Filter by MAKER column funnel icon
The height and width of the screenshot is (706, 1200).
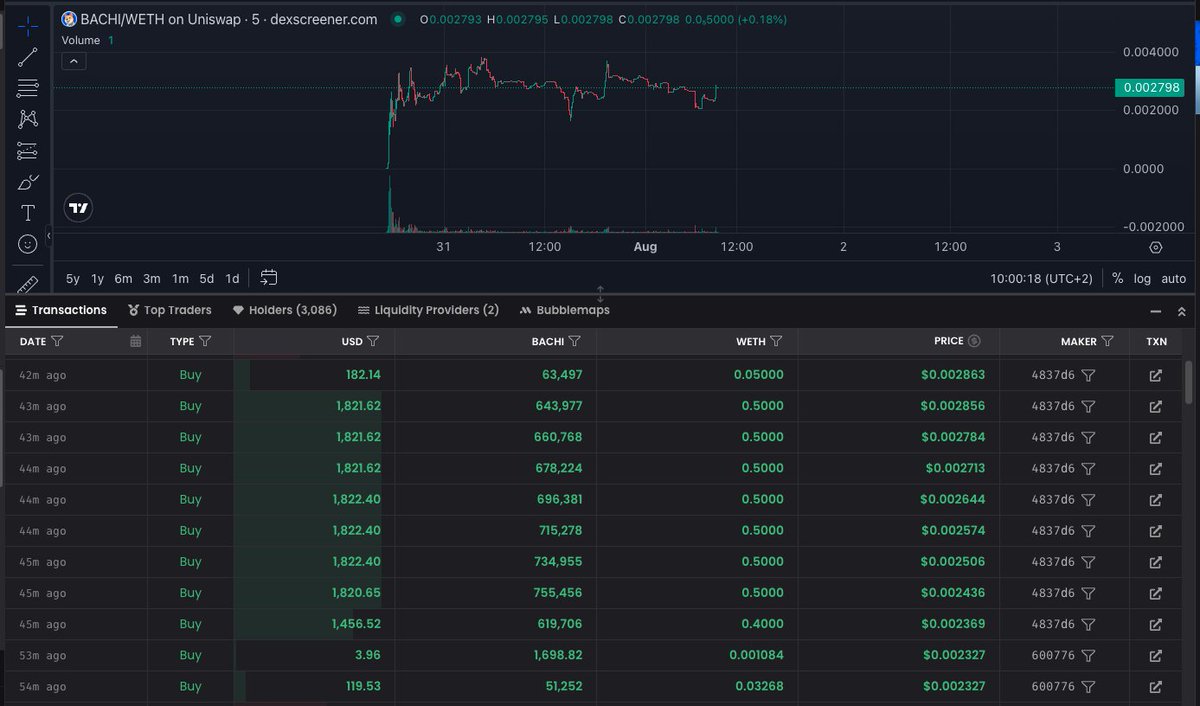(1108, 341)
